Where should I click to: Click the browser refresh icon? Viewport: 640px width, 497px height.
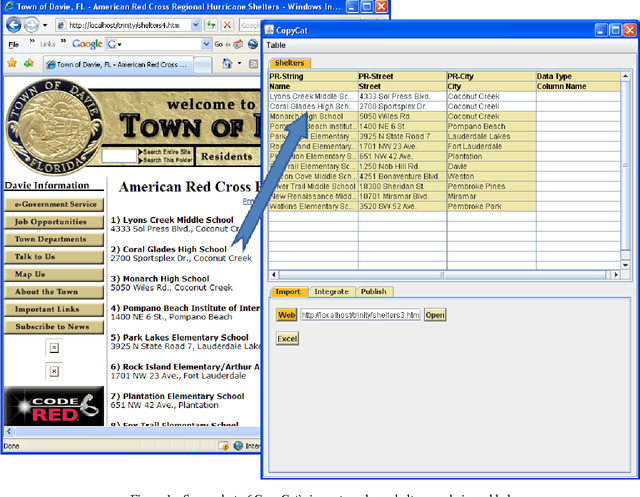click(211, 25)
